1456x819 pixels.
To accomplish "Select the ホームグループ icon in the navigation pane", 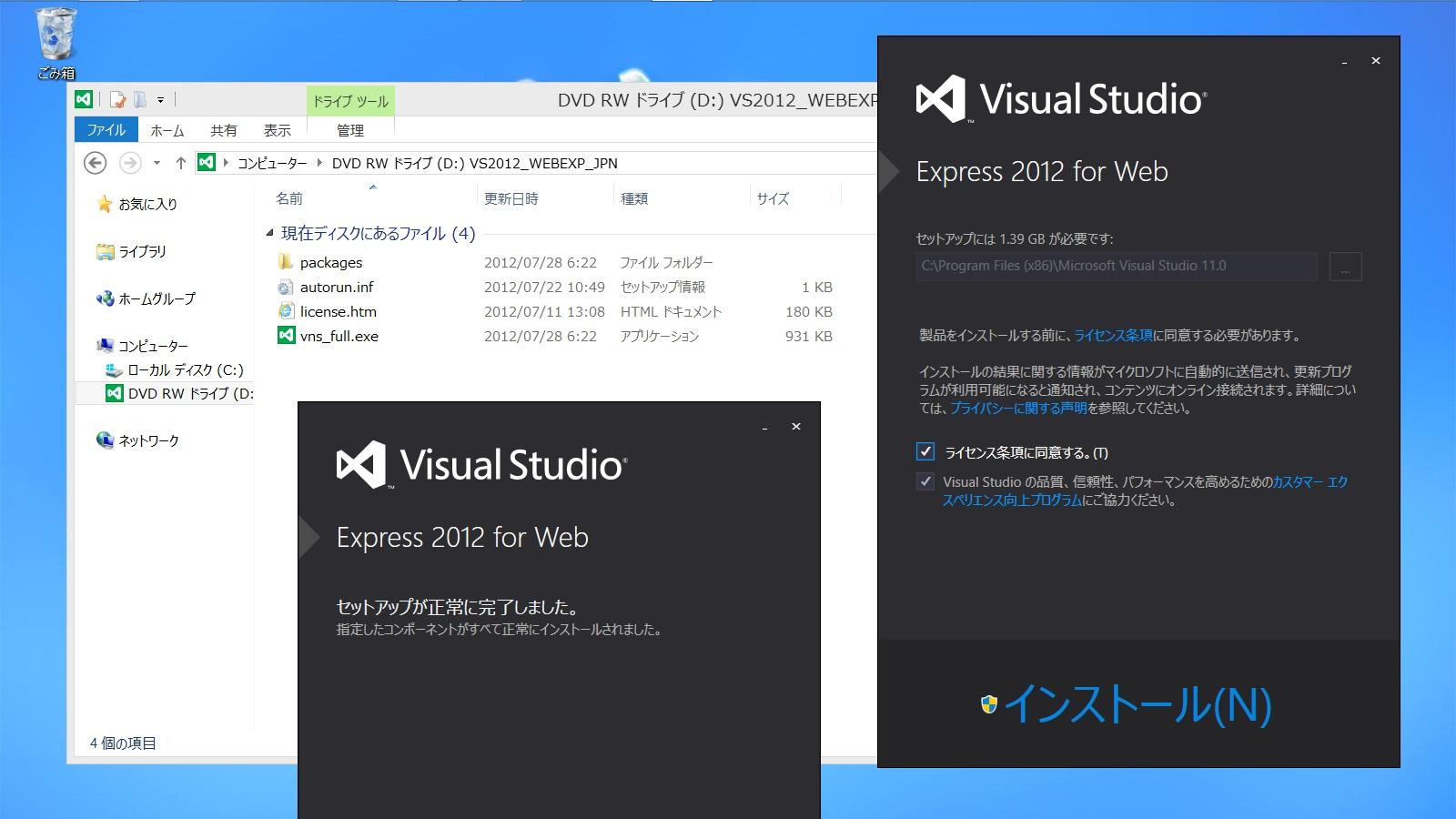I will point(106,298).
